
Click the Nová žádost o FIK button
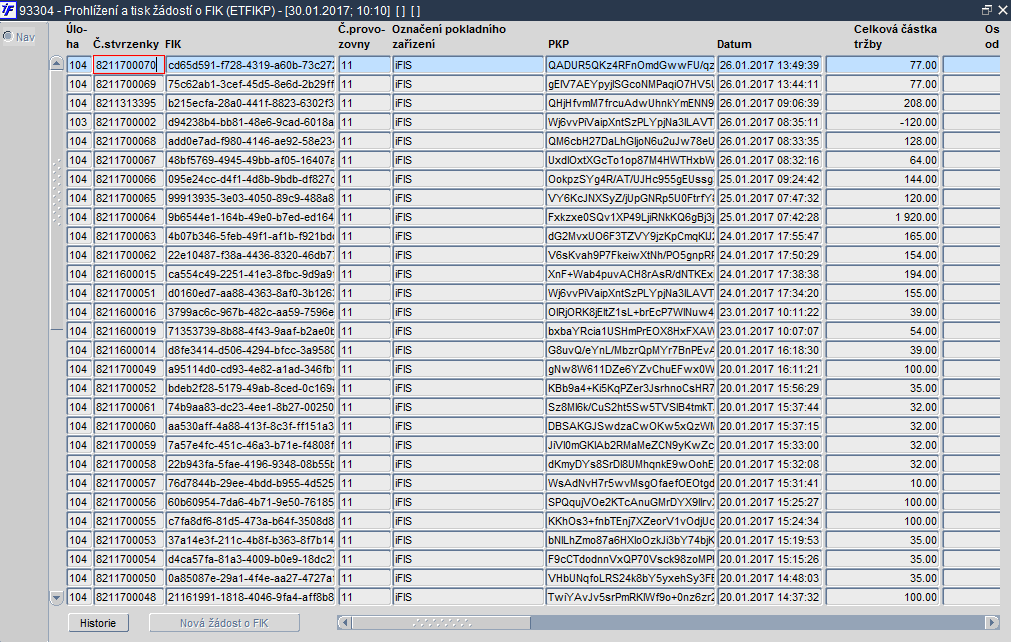pos(224,623)
